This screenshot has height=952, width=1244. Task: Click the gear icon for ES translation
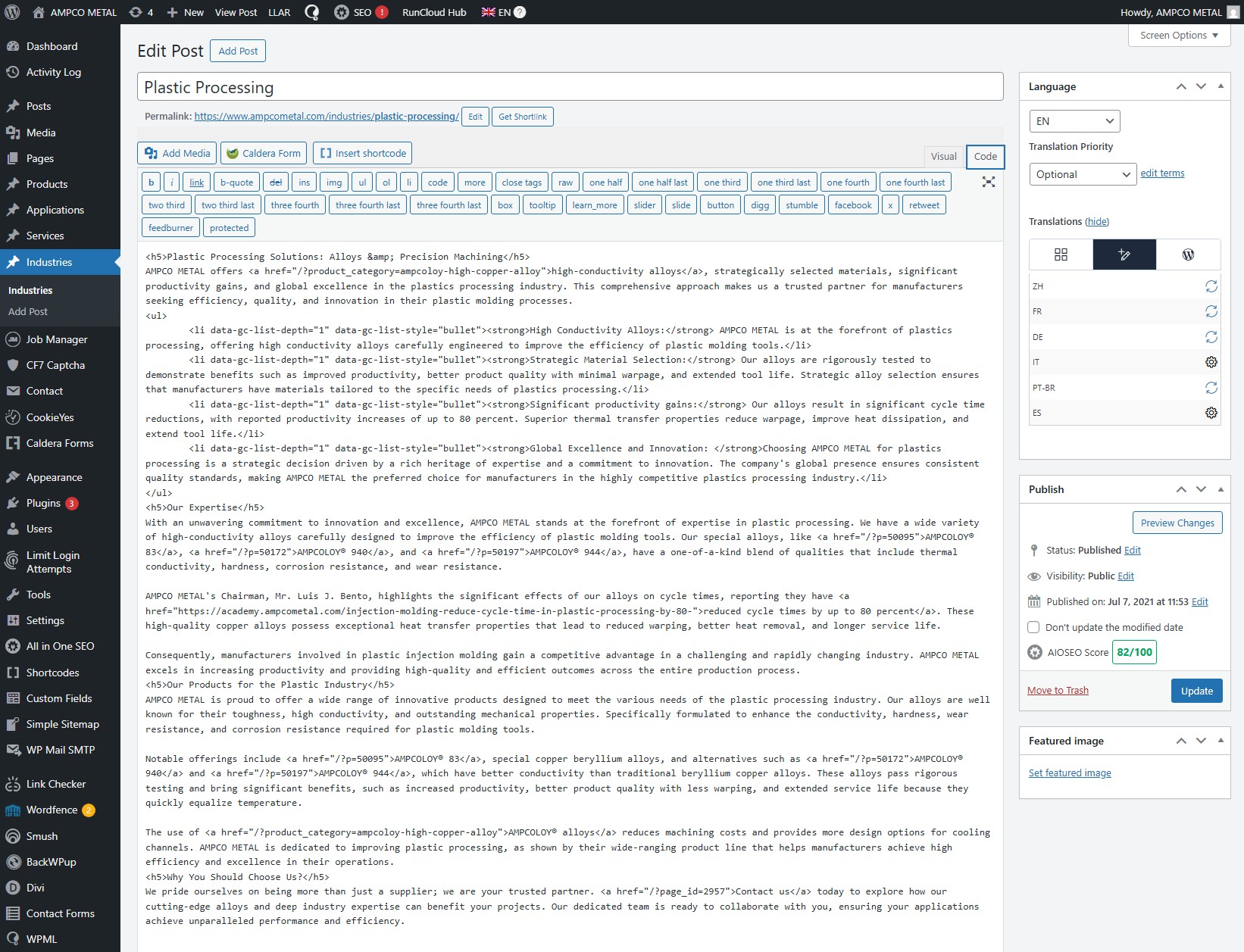pos(1211,413)
